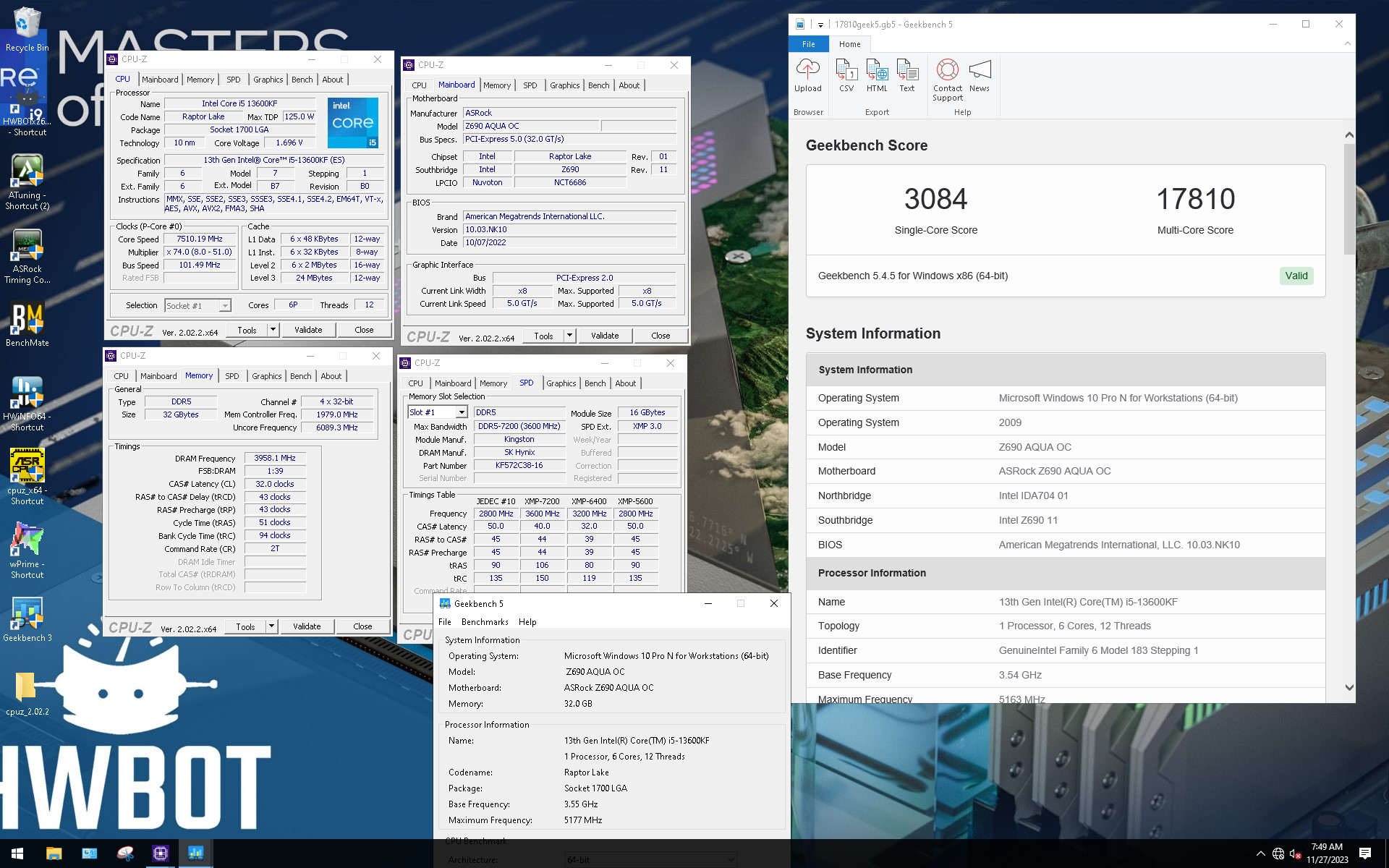Click the Intel Core i5 logo in CPU-Z
Viewport: 1389px width, 868px height.
tap(352, 123)
